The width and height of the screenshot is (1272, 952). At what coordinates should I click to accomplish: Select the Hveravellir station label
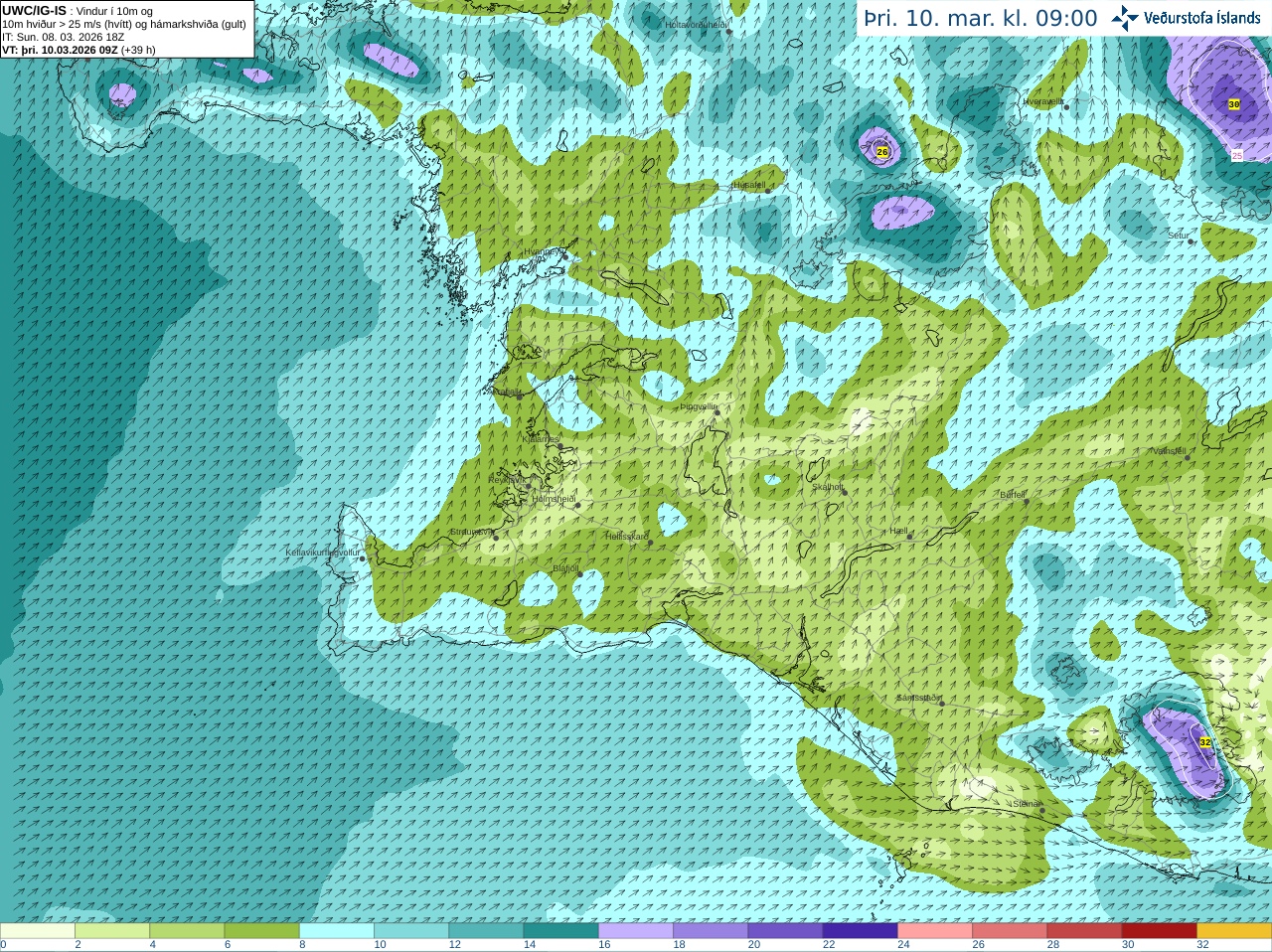(1043, 101)
